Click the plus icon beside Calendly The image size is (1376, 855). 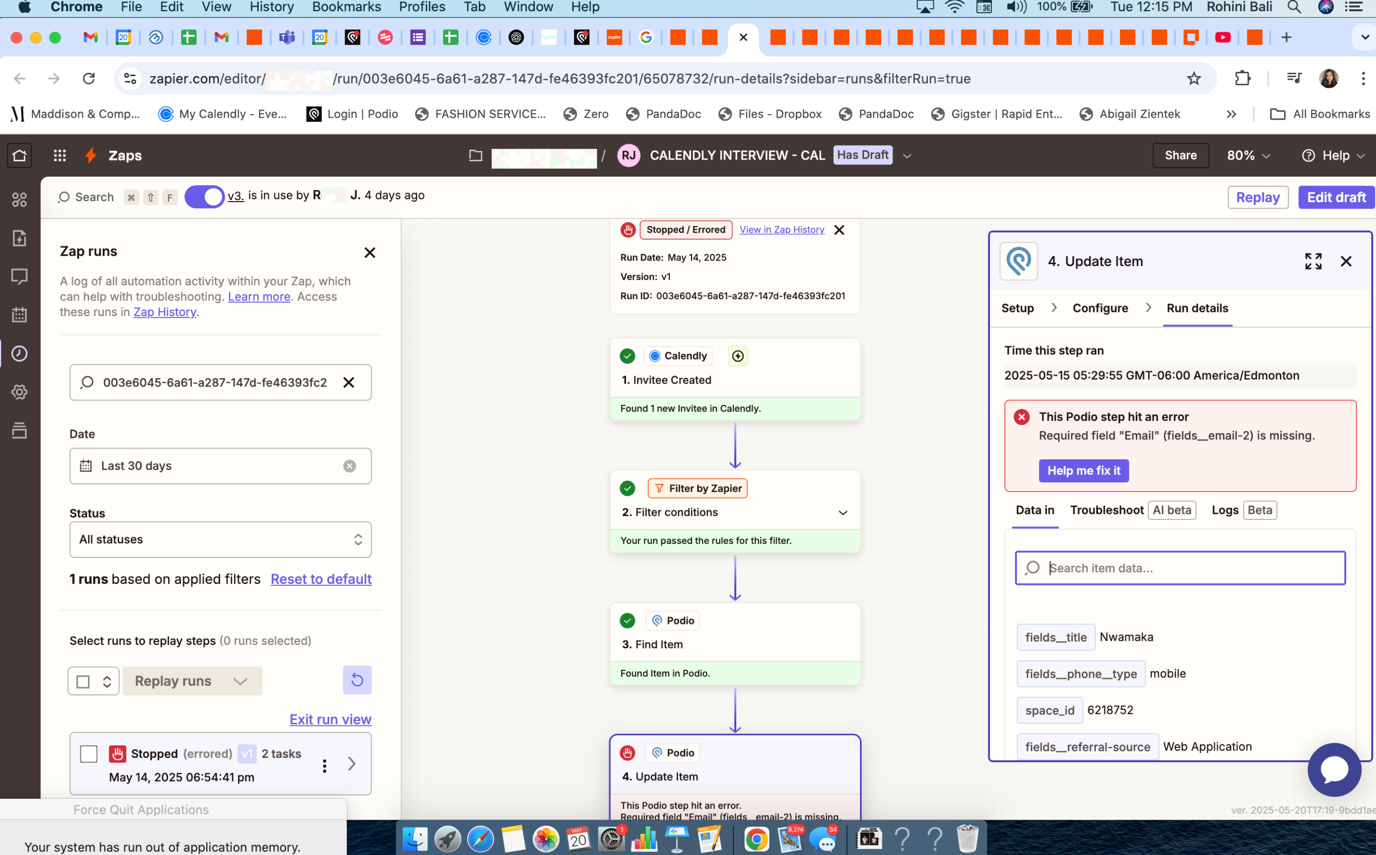click(x=738, y=356)
